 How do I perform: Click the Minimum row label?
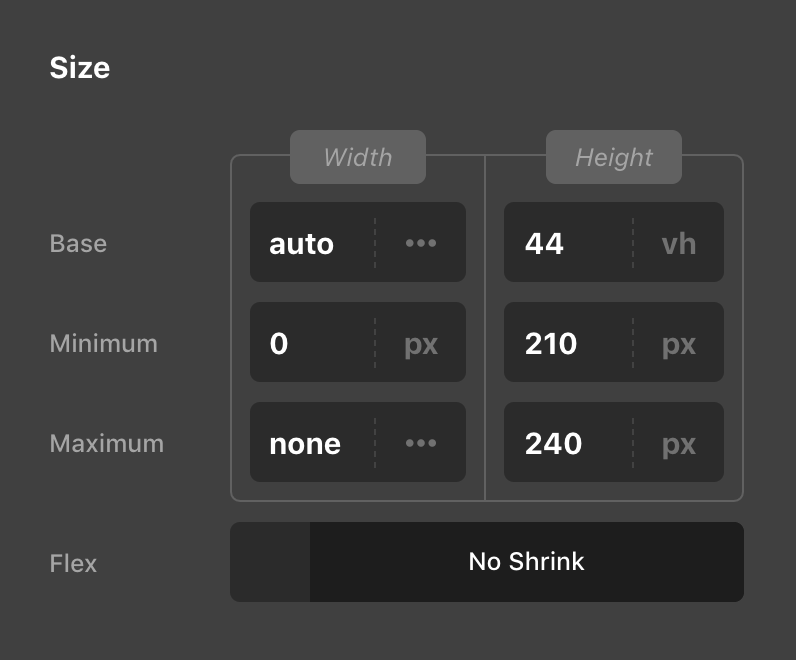coord(104,343)
